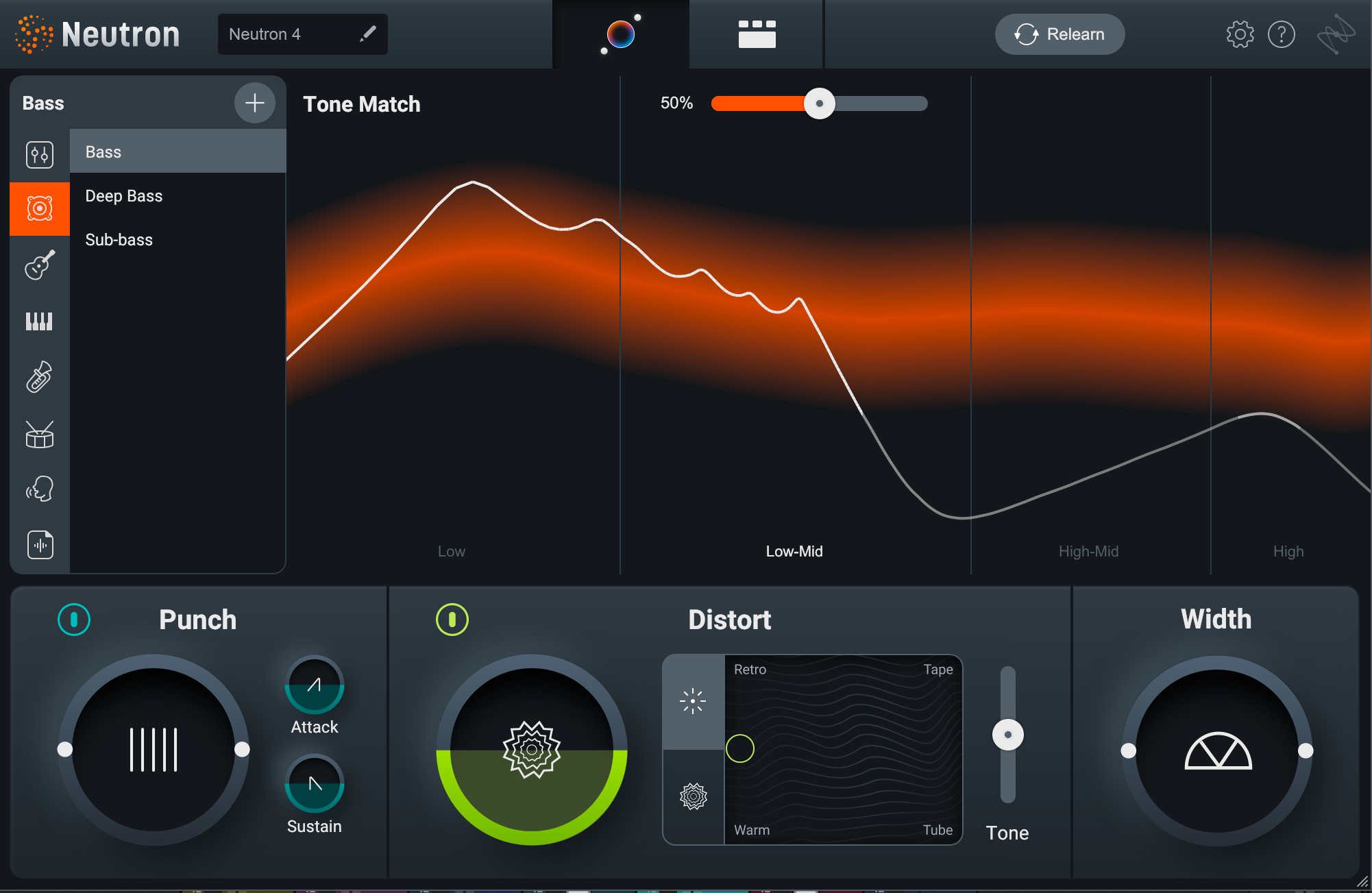Select the drums instrument category icon
Screen dimensions: 1372x893
click(x=40, y=434)
